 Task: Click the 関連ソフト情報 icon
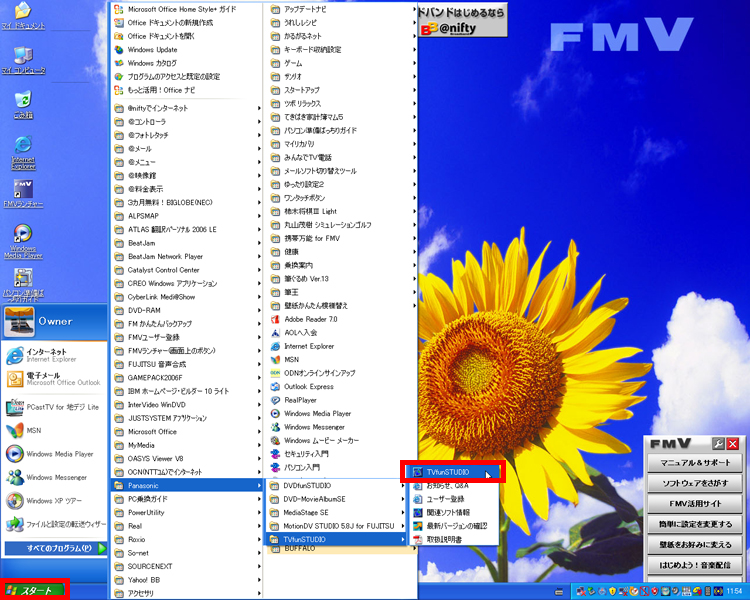418,512
